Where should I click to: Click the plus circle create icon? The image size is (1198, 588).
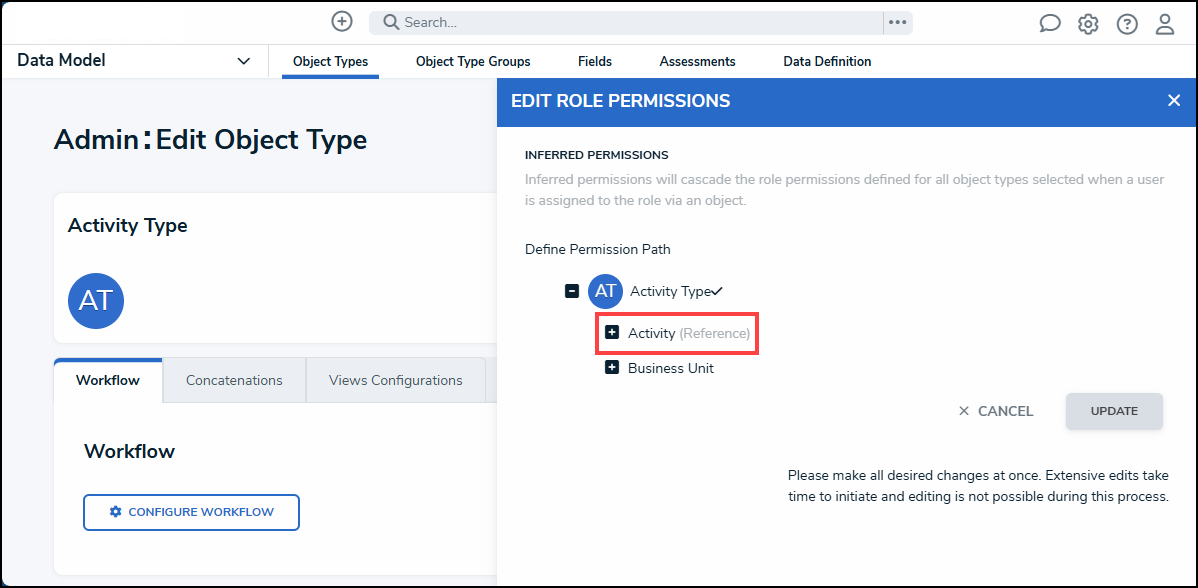pos(342,21)
